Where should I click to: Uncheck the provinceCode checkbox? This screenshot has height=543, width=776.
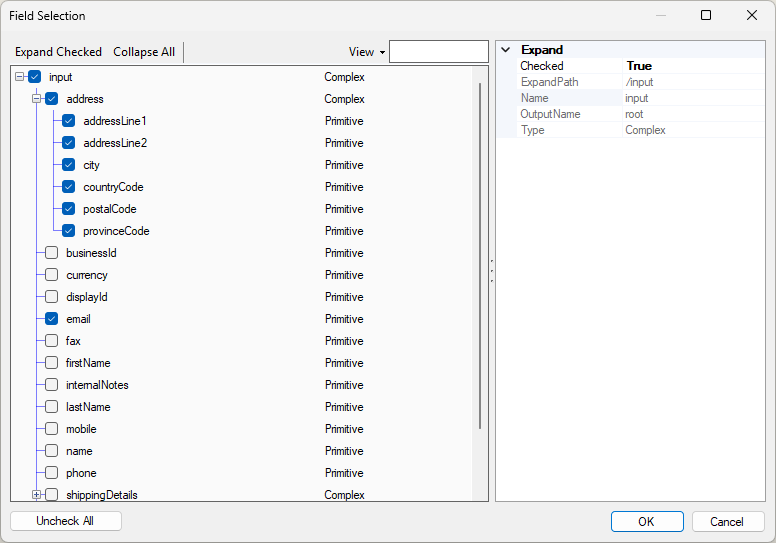pos(68,231)
